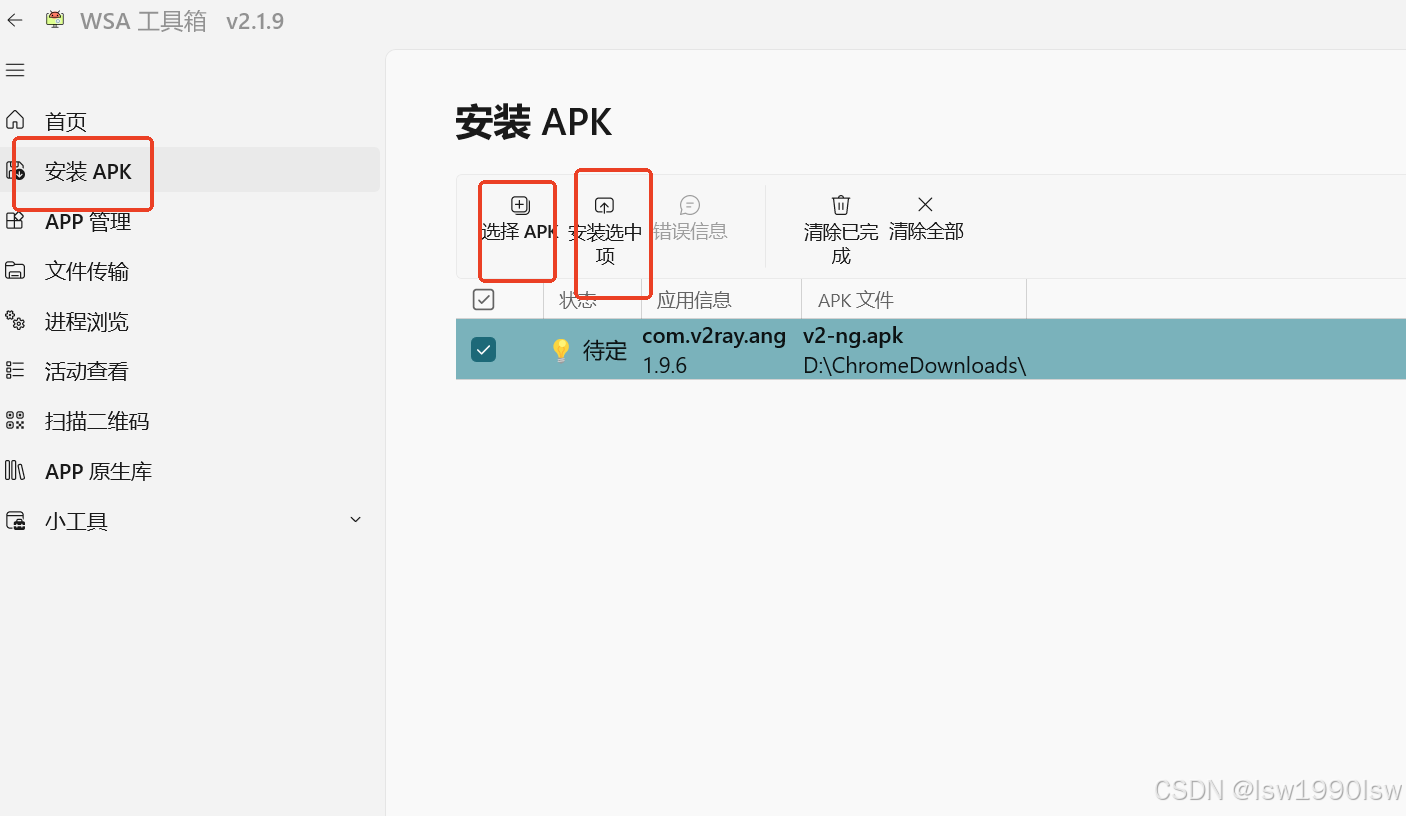The height and width of the screenshot is (816, 1406).
Task: Click the 选择 APK button label
Action: 518,232
